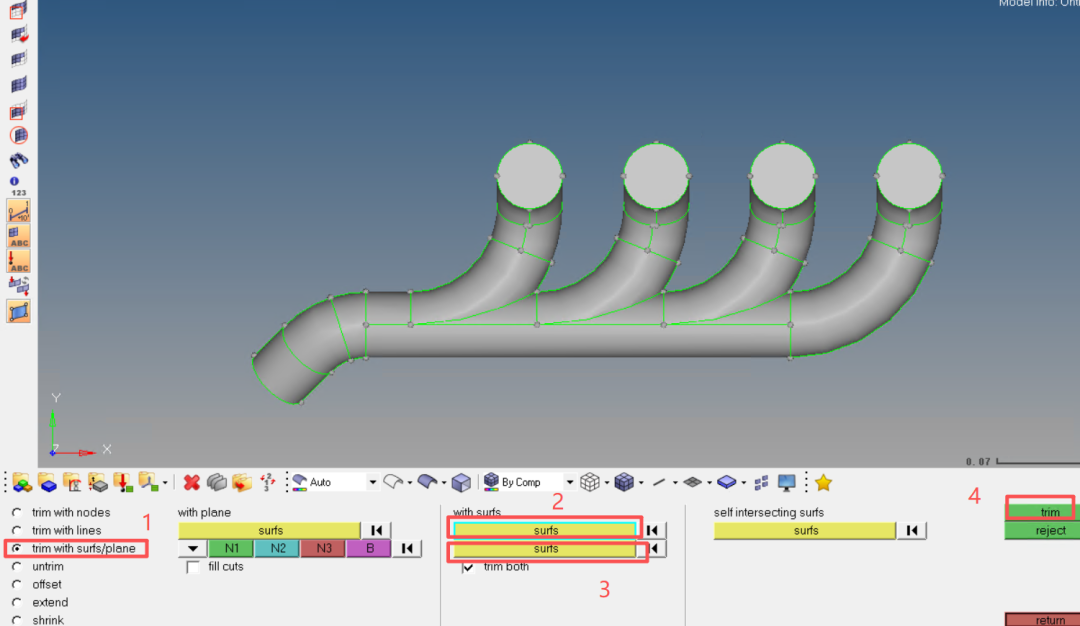Expand the plane normal selector arrow before N1

[193, 549]
